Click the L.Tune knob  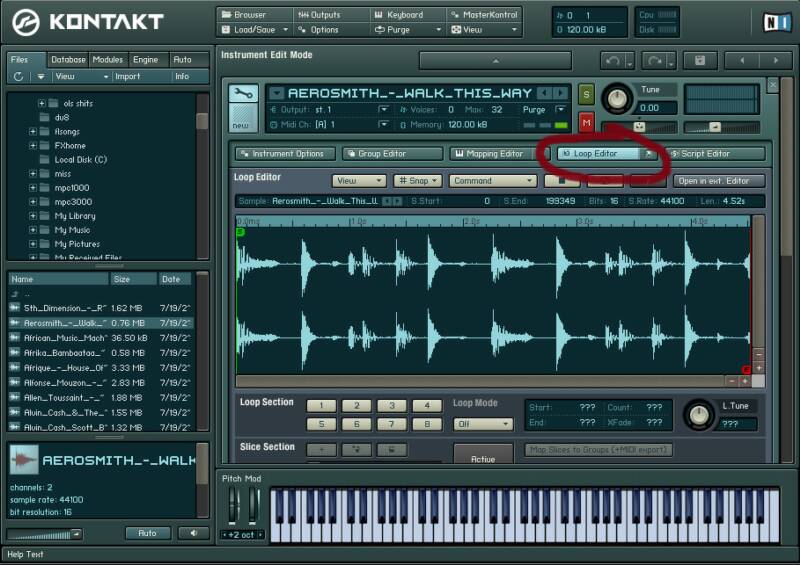[x=699, y=414]
